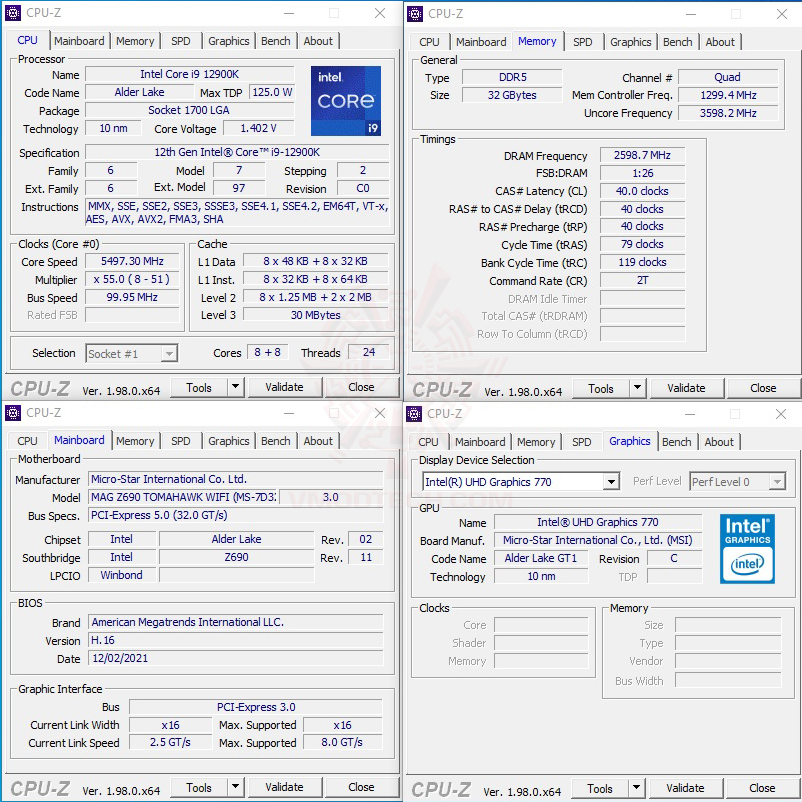Click the Tools button in the CPU window
802x802 pixels.
pos(198,387)
